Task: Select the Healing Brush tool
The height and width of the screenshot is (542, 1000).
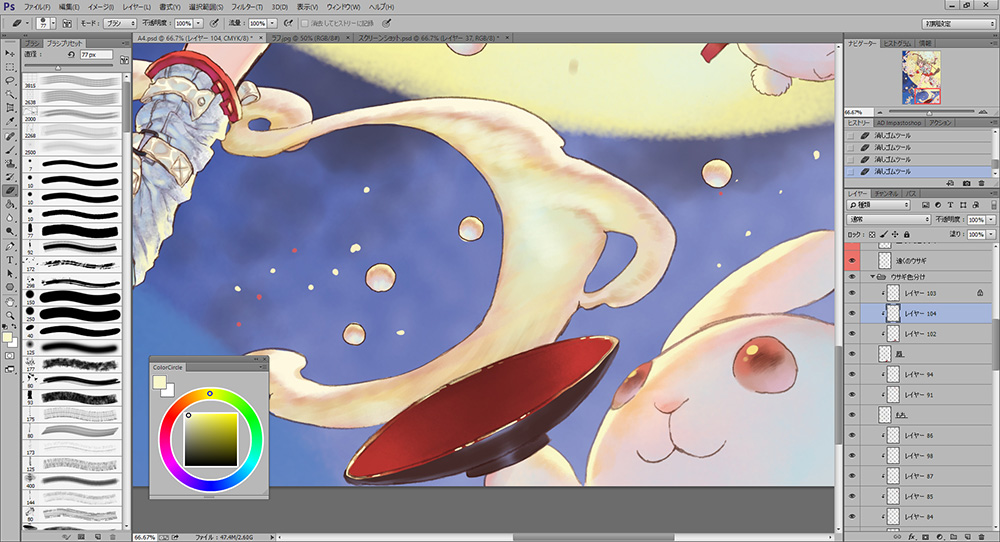Action: 10,136
